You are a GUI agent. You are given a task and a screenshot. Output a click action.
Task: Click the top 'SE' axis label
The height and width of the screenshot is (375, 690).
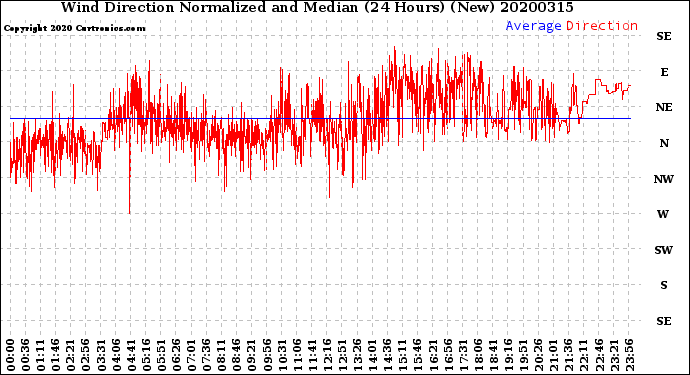664,36
